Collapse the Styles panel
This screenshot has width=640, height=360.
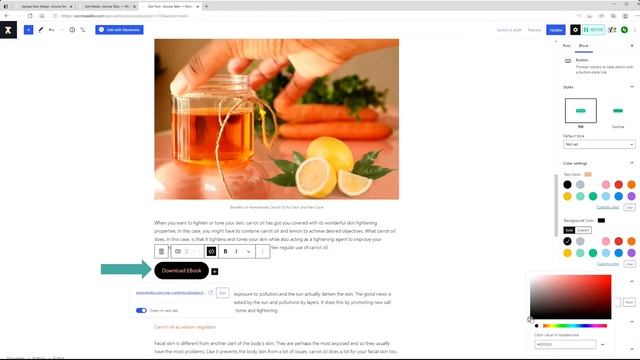pos(632,87)
